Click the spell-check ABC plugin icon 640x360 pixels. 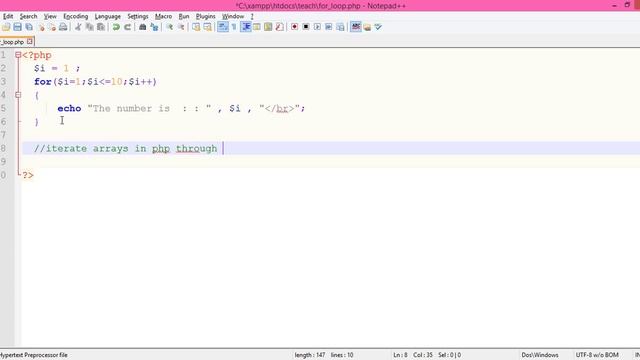[356, 27]
